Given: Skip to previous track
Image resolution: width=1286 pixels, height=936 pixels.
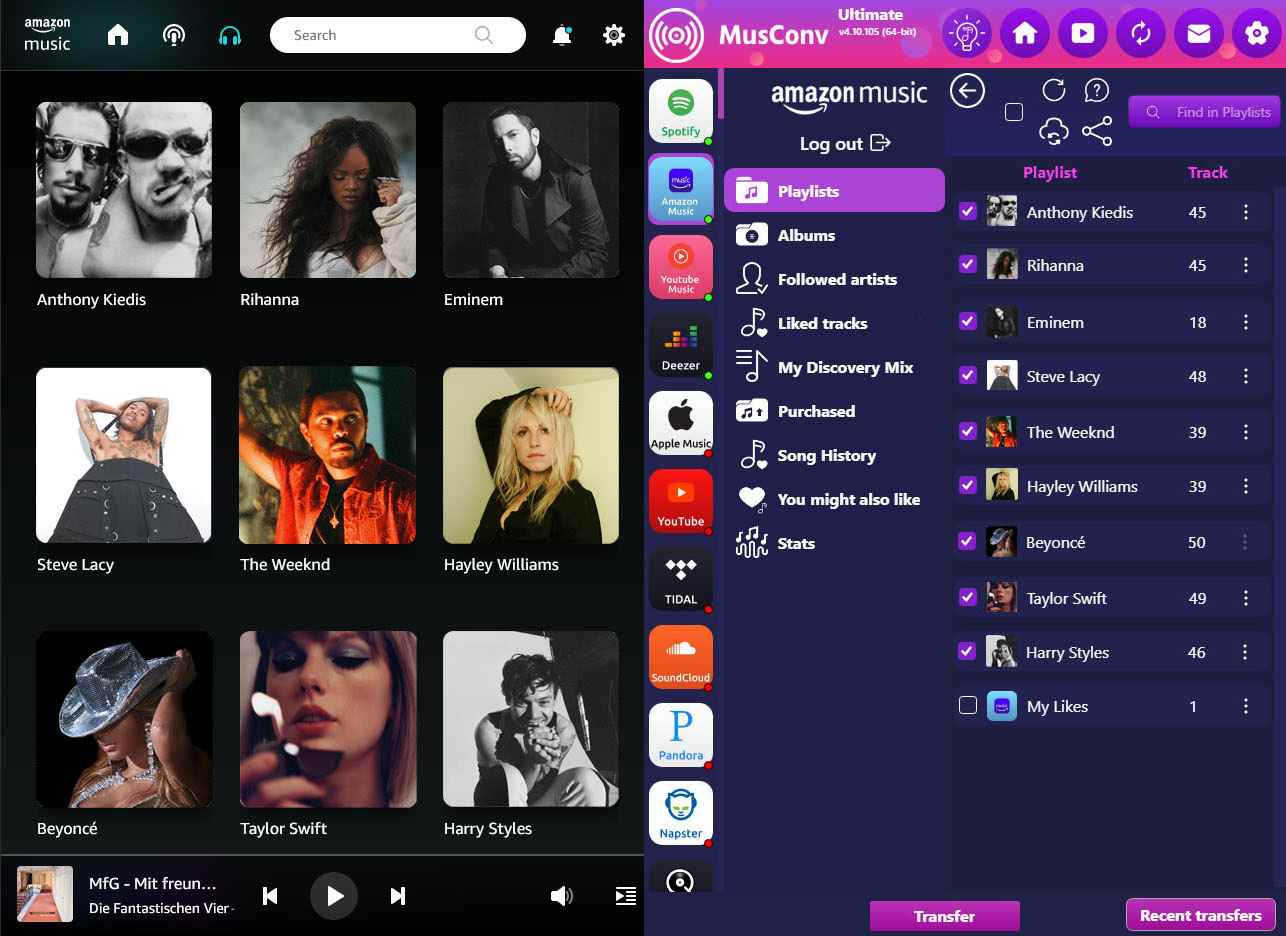Looking at the screenshot, I should point(270,896).
